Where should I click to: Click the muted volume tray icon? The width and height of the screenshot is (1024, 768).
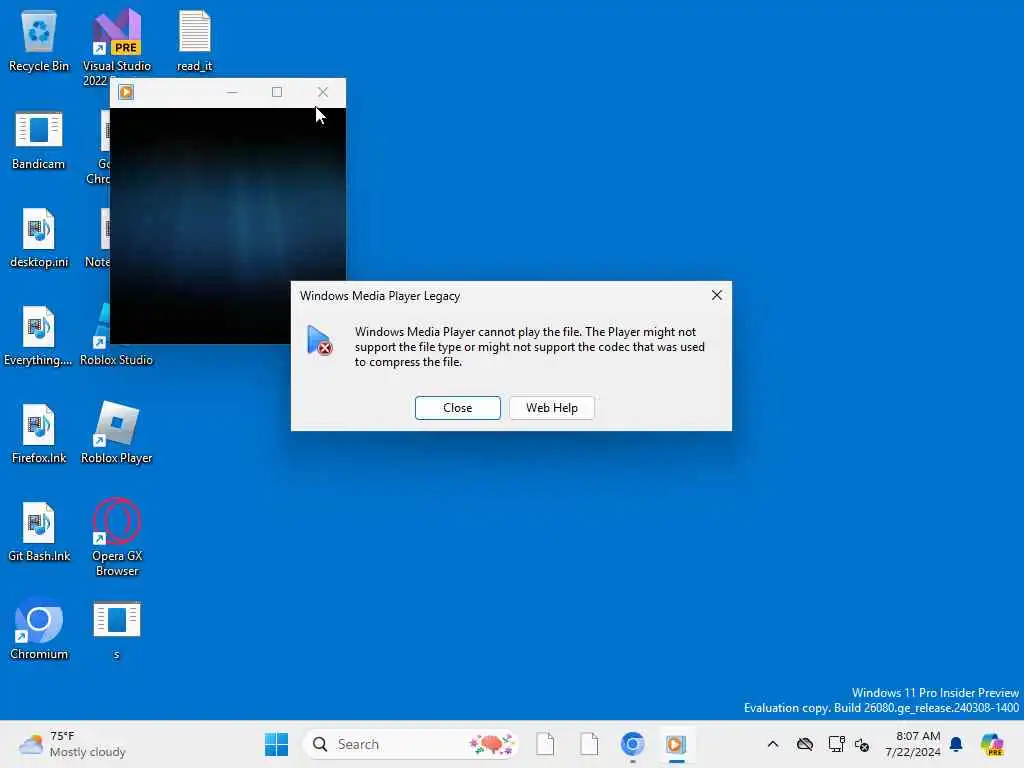[861, 744]
